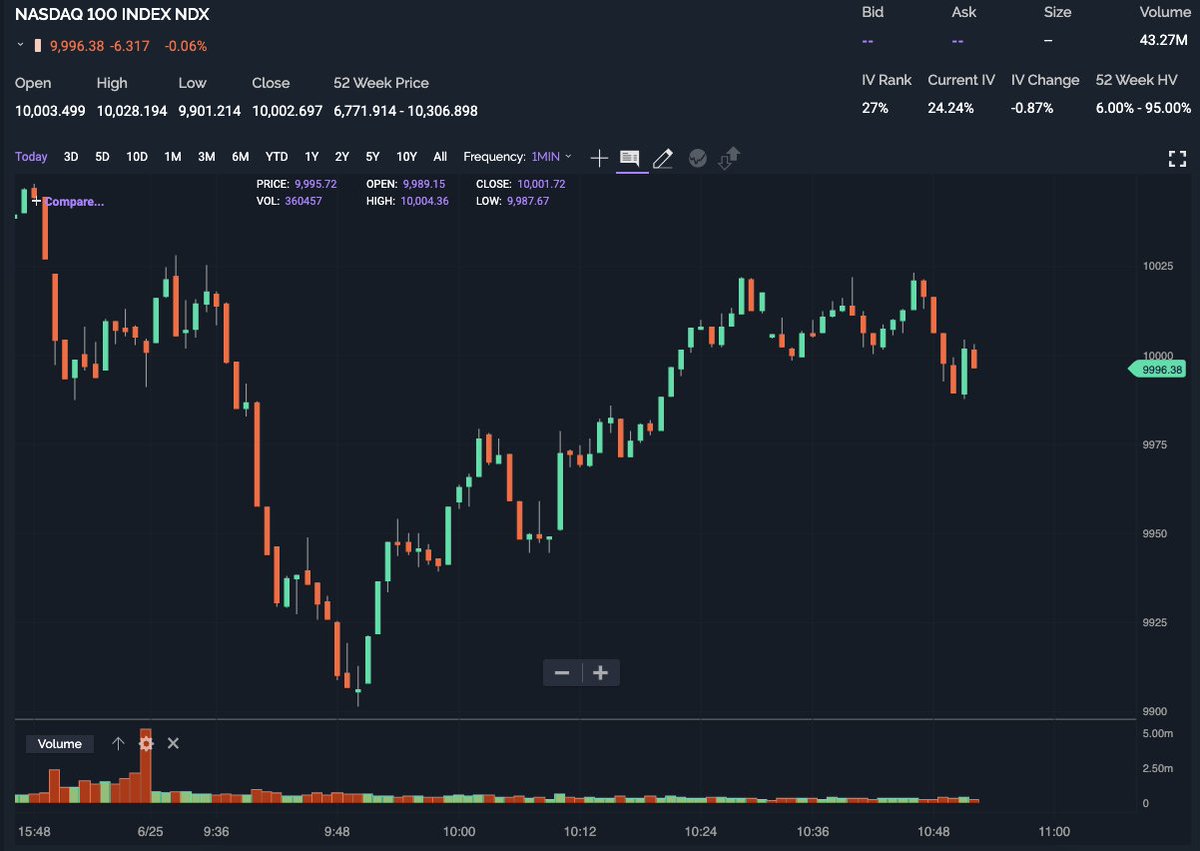1200x851 pixels.
Task: Switch chart range to 5D
Action: (102, 157)
